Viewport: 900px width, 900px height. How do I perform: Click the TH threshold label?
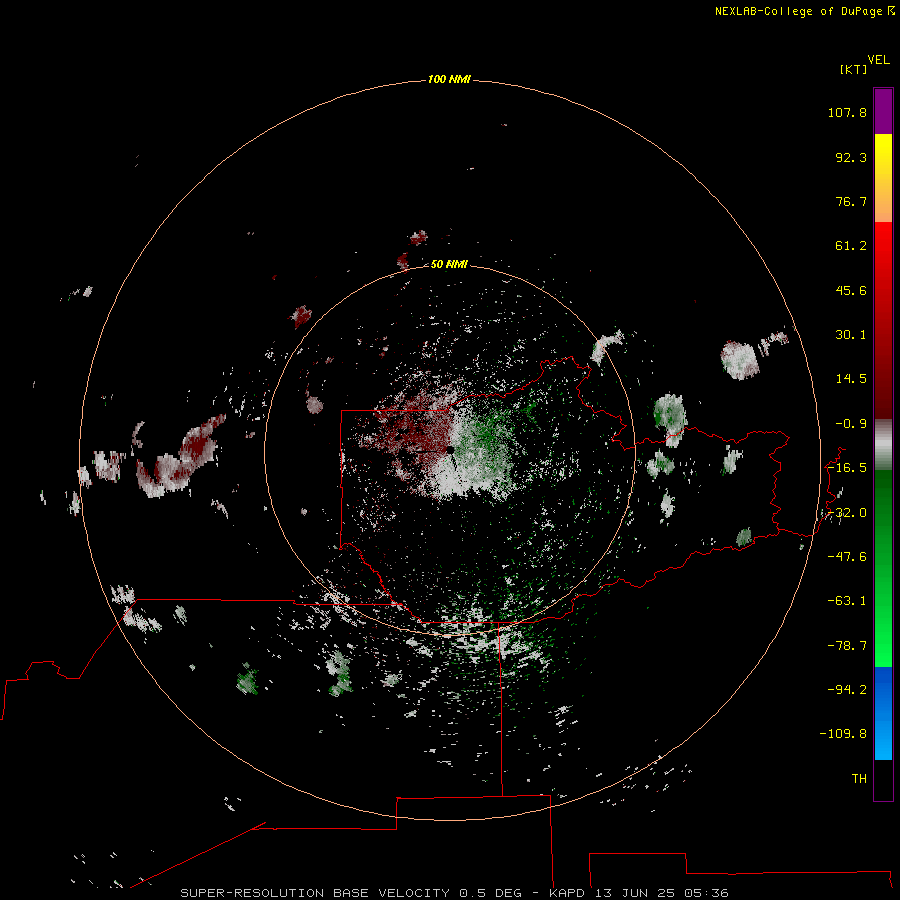(x=859, y=779)
